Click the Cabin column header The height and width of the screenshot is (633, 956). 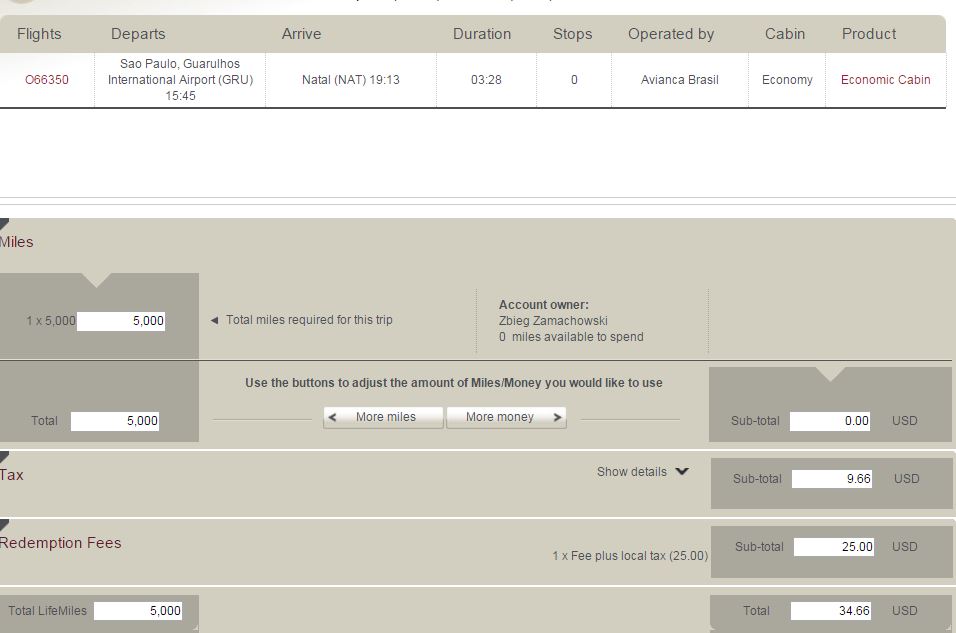click(x=785, y=34)
